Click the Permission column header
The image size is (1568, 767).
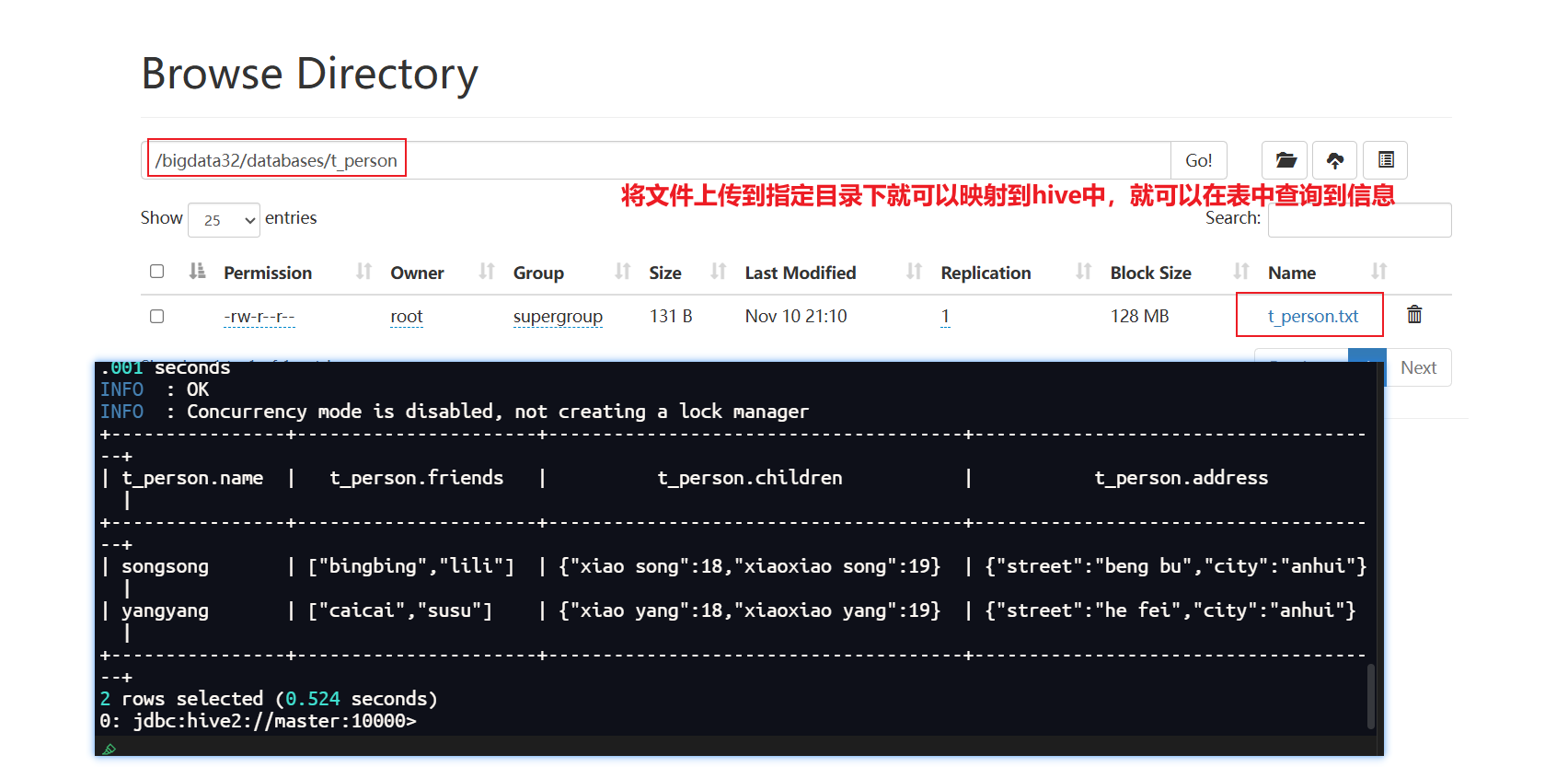[268, 273]
